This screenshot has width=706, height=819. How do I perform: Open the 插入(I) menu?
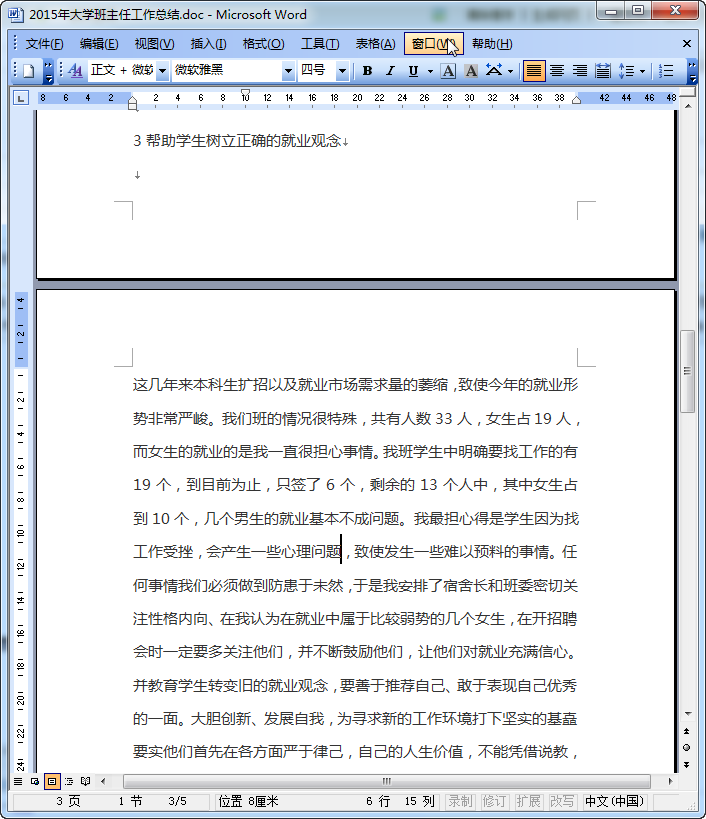pyautogui.click(x=208, y=44)
